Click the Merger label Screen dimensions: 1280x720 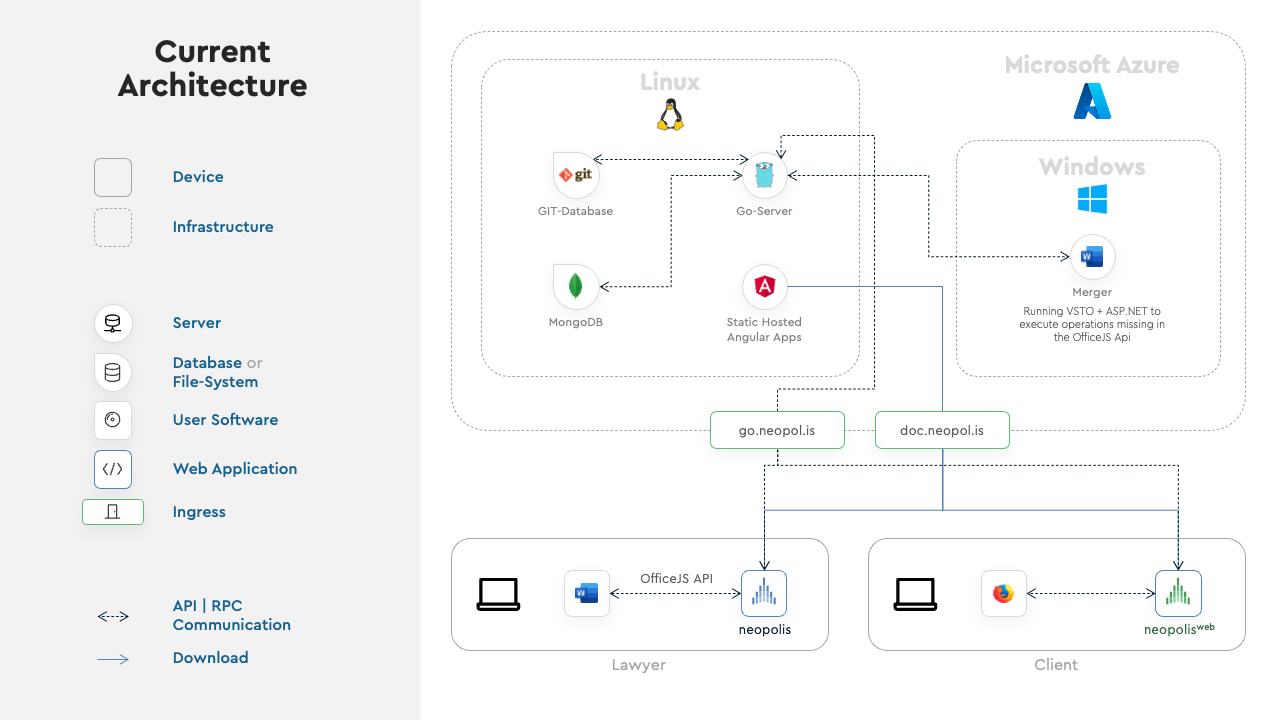coord(1092,292)
